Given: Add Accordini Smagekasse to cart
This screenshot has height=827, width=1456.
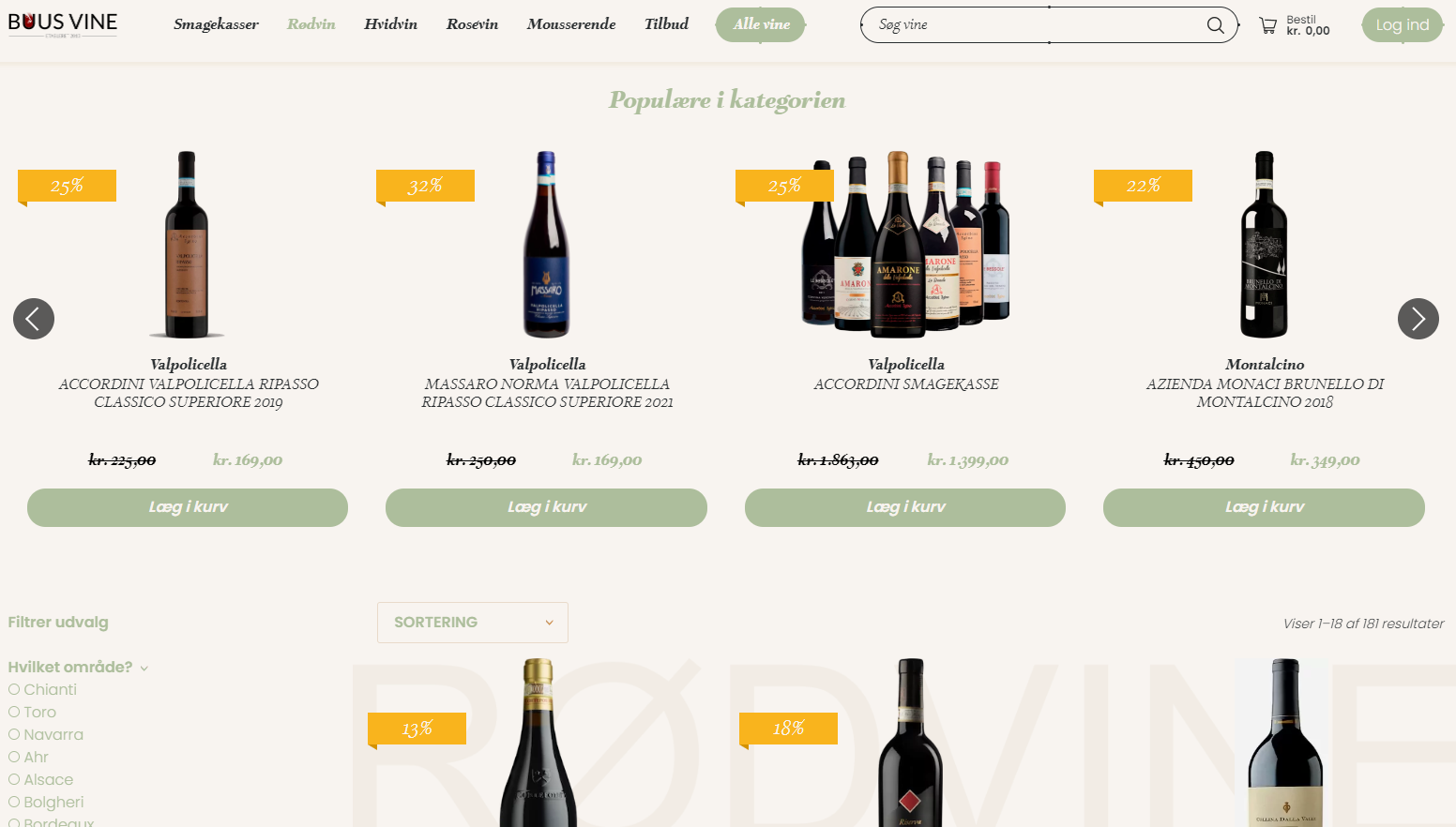Looking at the screenshot, I should click(x=905, y=507).
